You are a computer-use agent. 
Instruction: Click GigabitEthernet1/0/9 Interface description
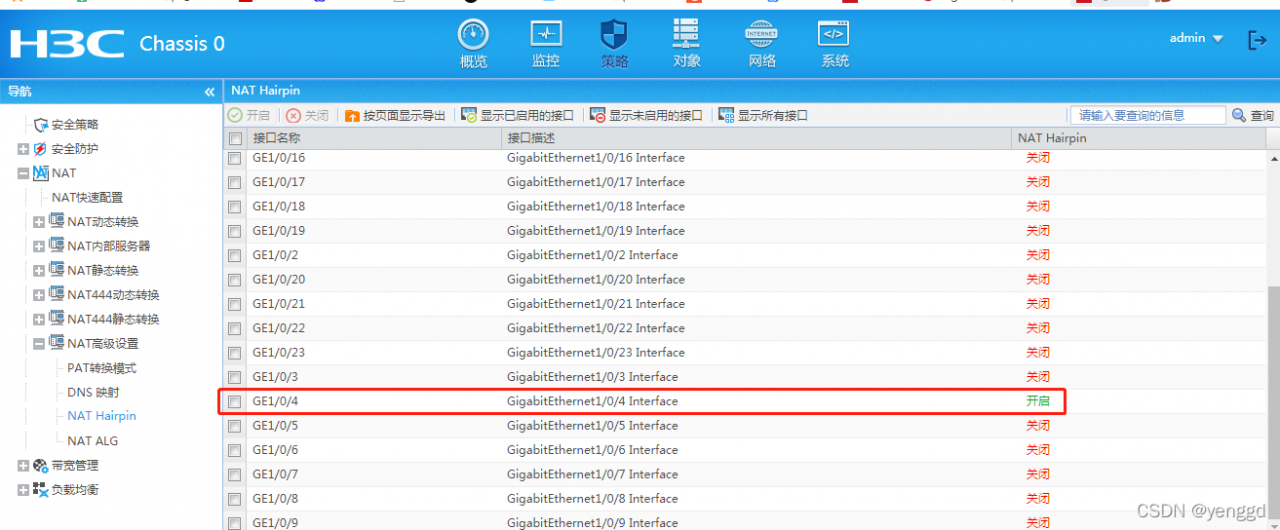coord(592,523)
